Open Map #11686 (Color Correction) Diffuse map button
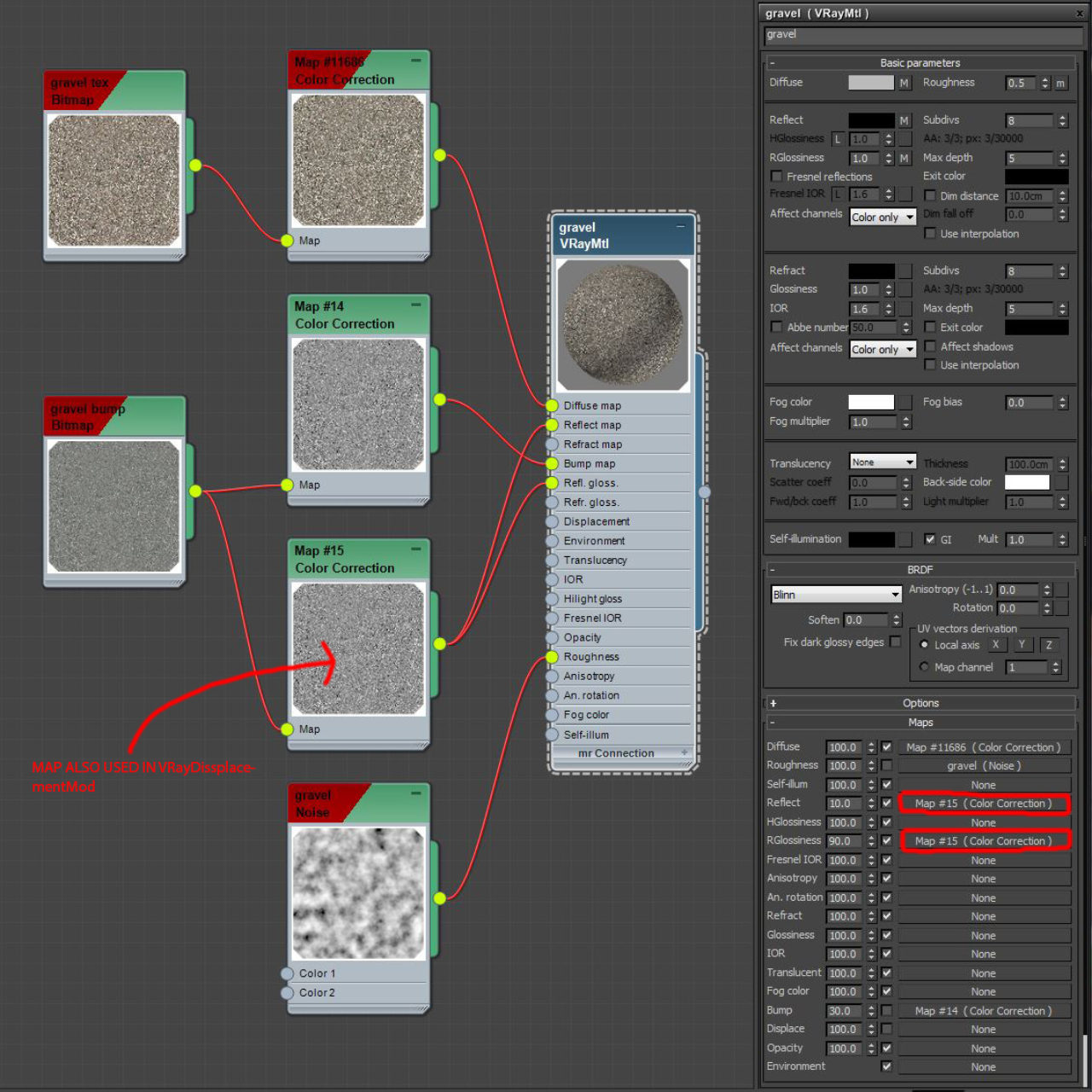This screenshot has width=1092, height=1092. (x=984, y=747)
